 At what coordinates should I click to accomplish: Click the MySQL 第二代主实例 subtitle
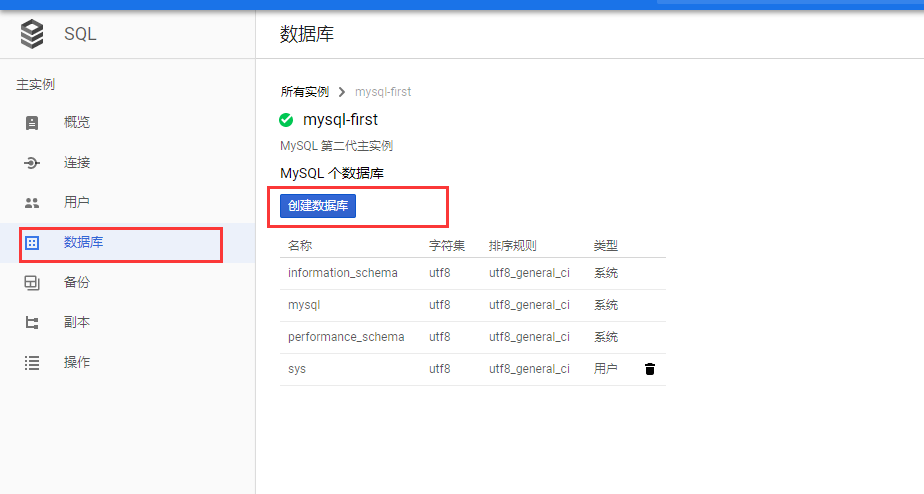coord(336,146)
